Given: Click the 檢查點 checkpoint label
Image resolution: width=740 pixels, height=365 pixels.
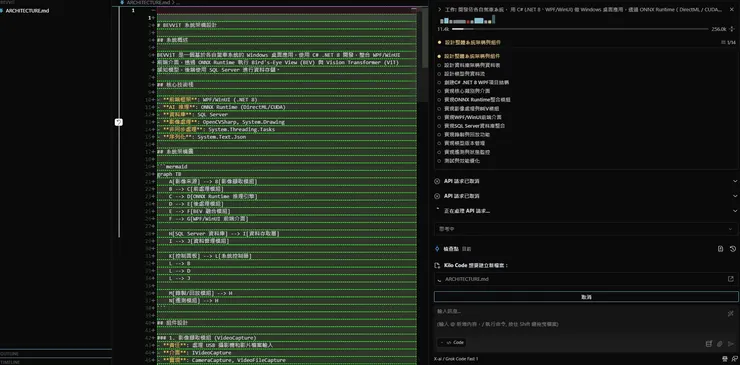Looking at the screenshot, I should [x=451, y=249].
